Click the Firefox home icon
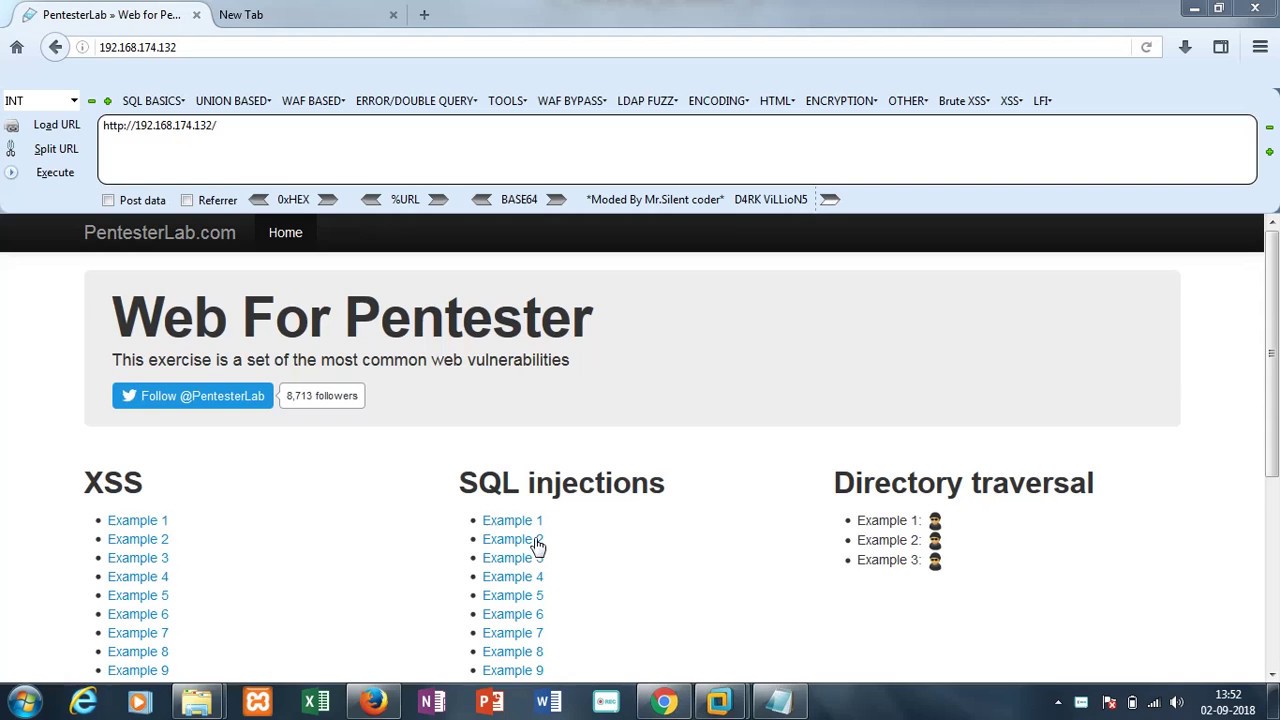 [17, 47]
